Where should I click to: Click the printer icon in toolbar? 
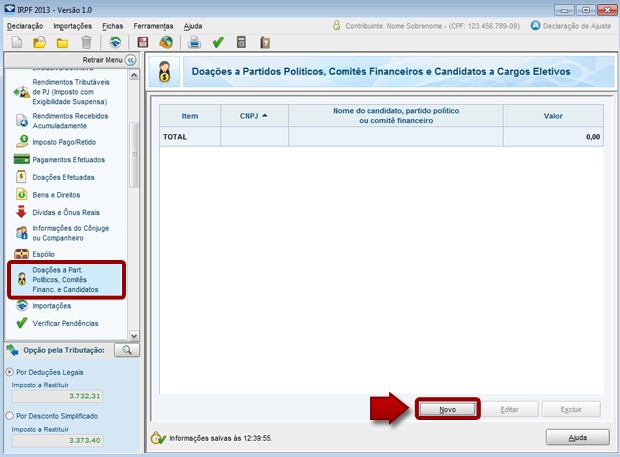(195, 42)
